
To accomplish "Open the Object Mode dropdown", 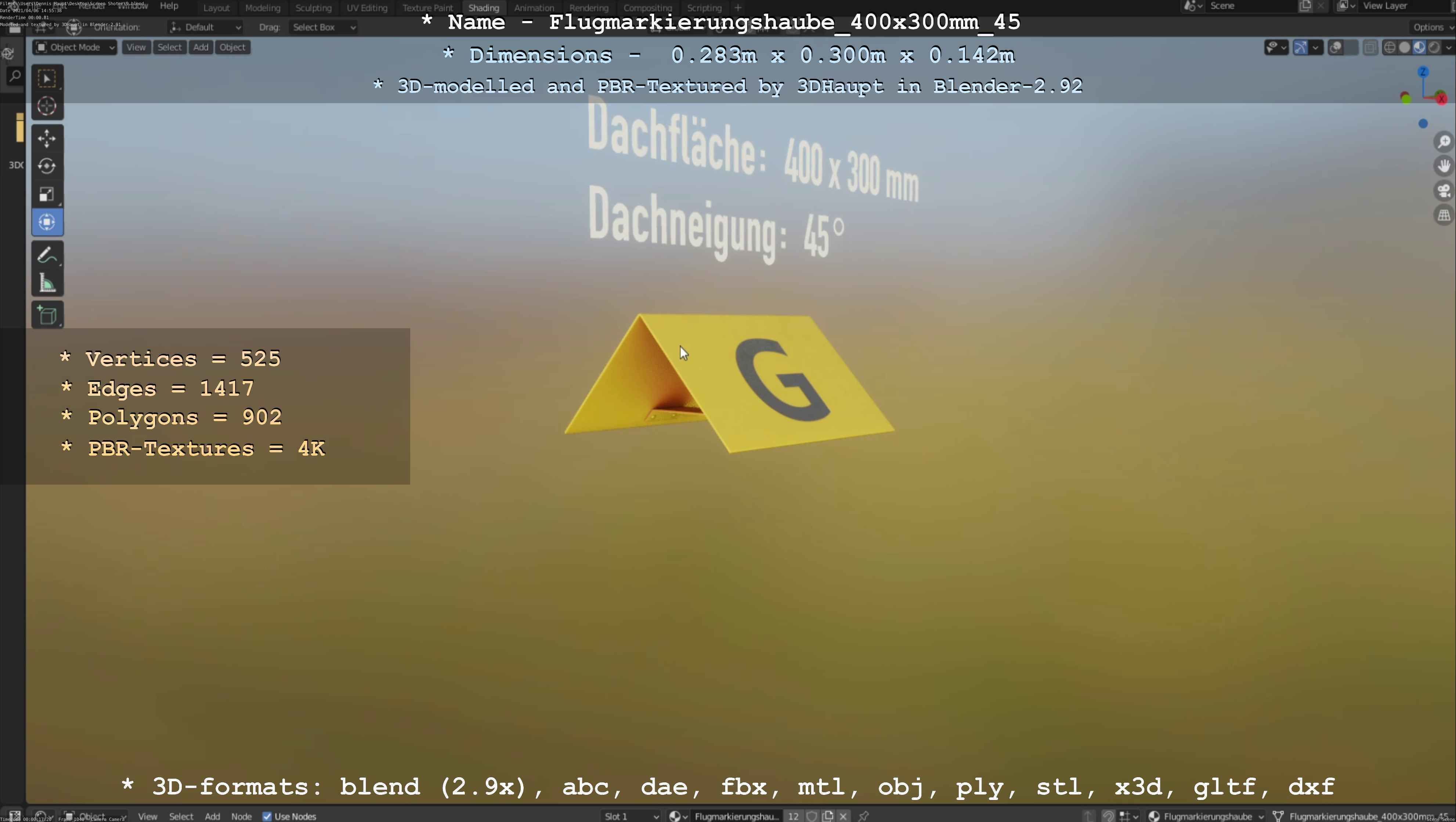I will click(75, 47).
